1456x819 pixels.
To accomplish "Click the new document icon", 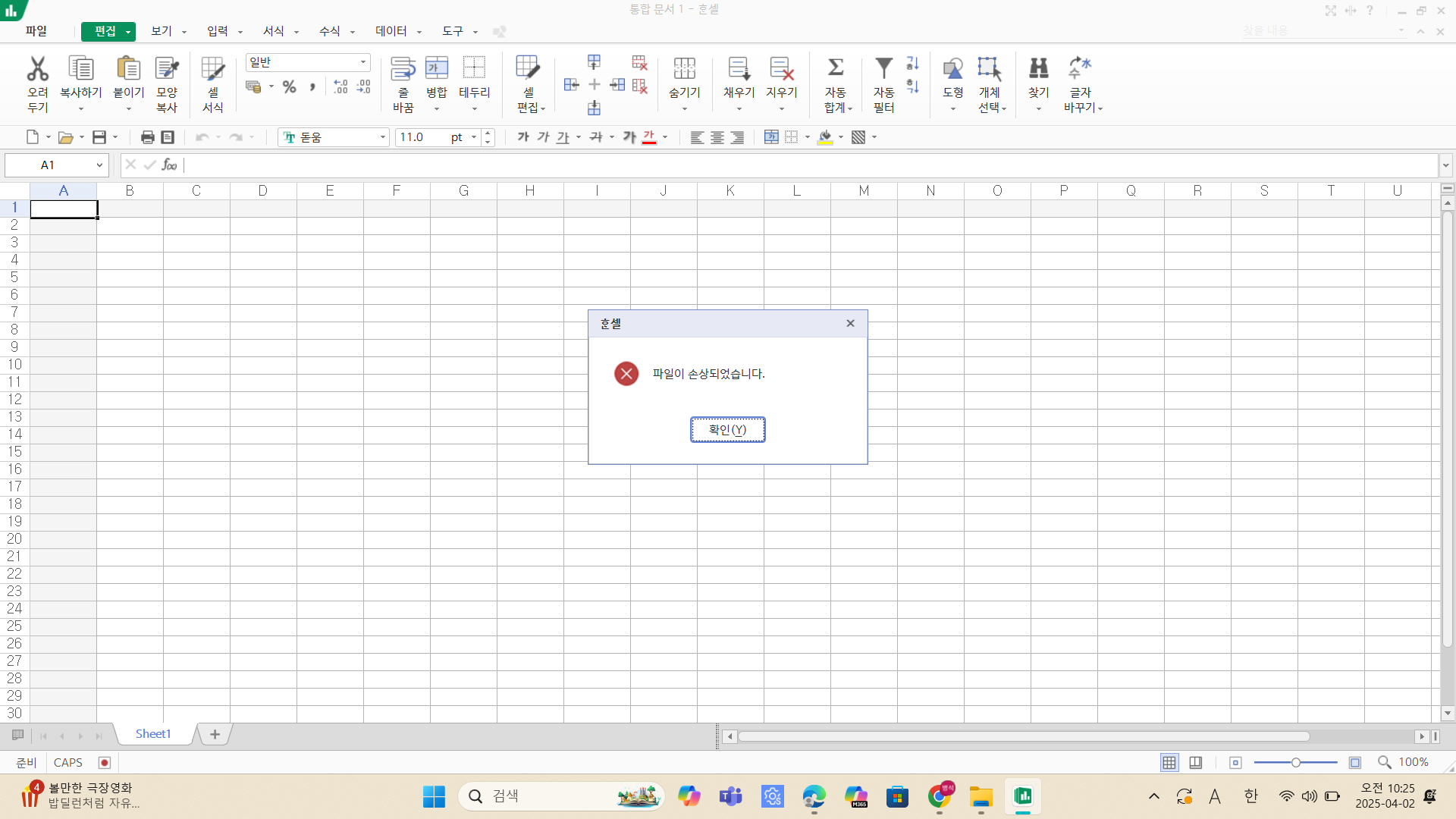I will click(33, 137).
